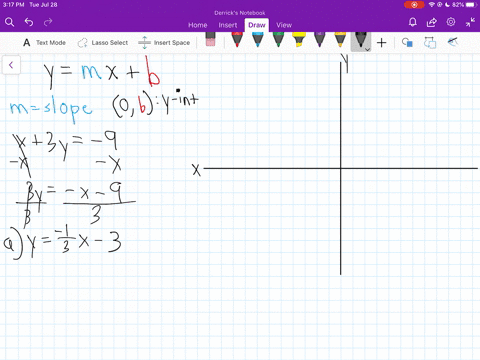
Task: Open Derrick's Notebook title
Action: tap(240, 13)
